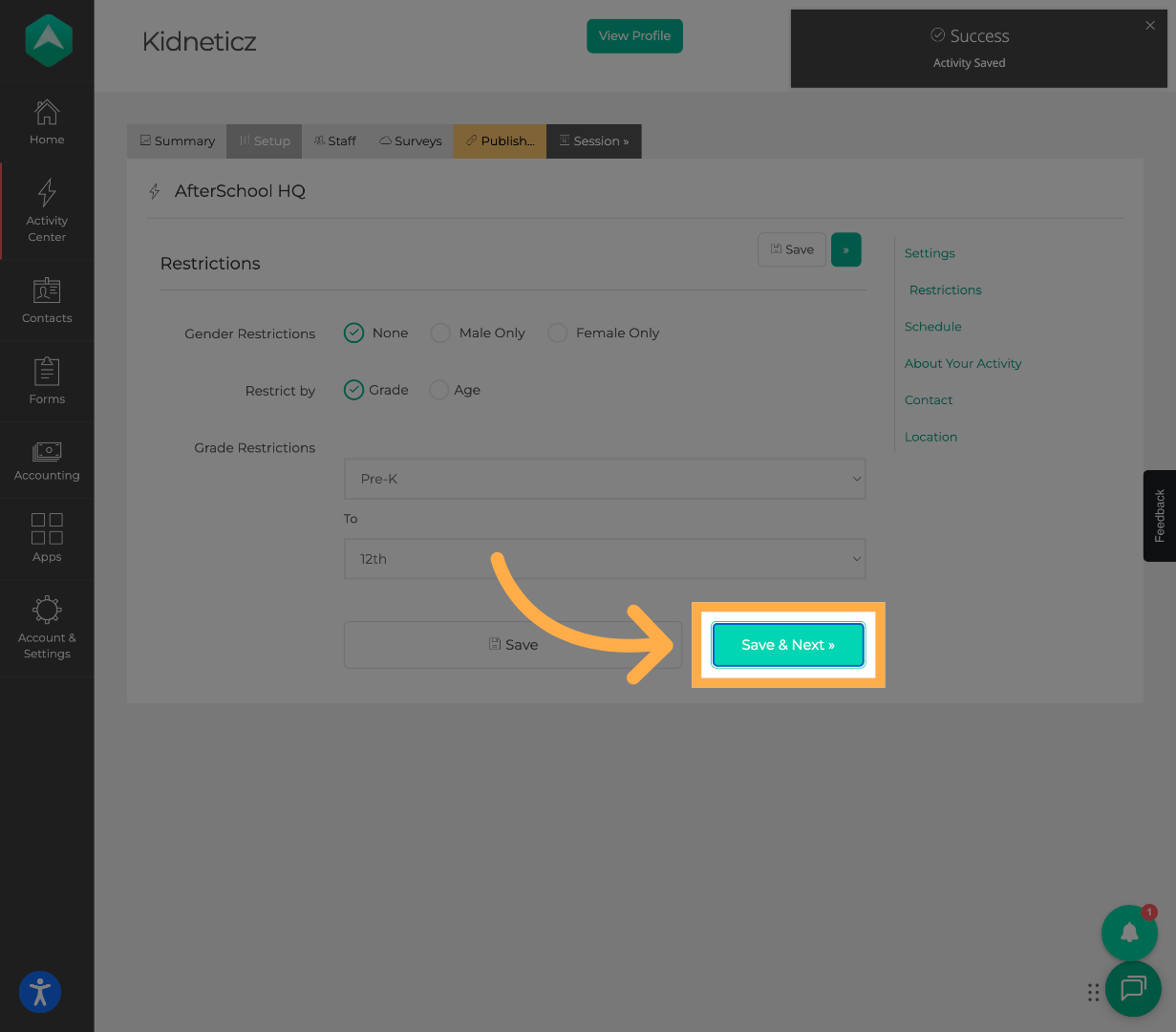Open the chat support bubble
The width and height of the screenshot is (1176, 1032).
pyautogui.click(x=1133, y=988)
